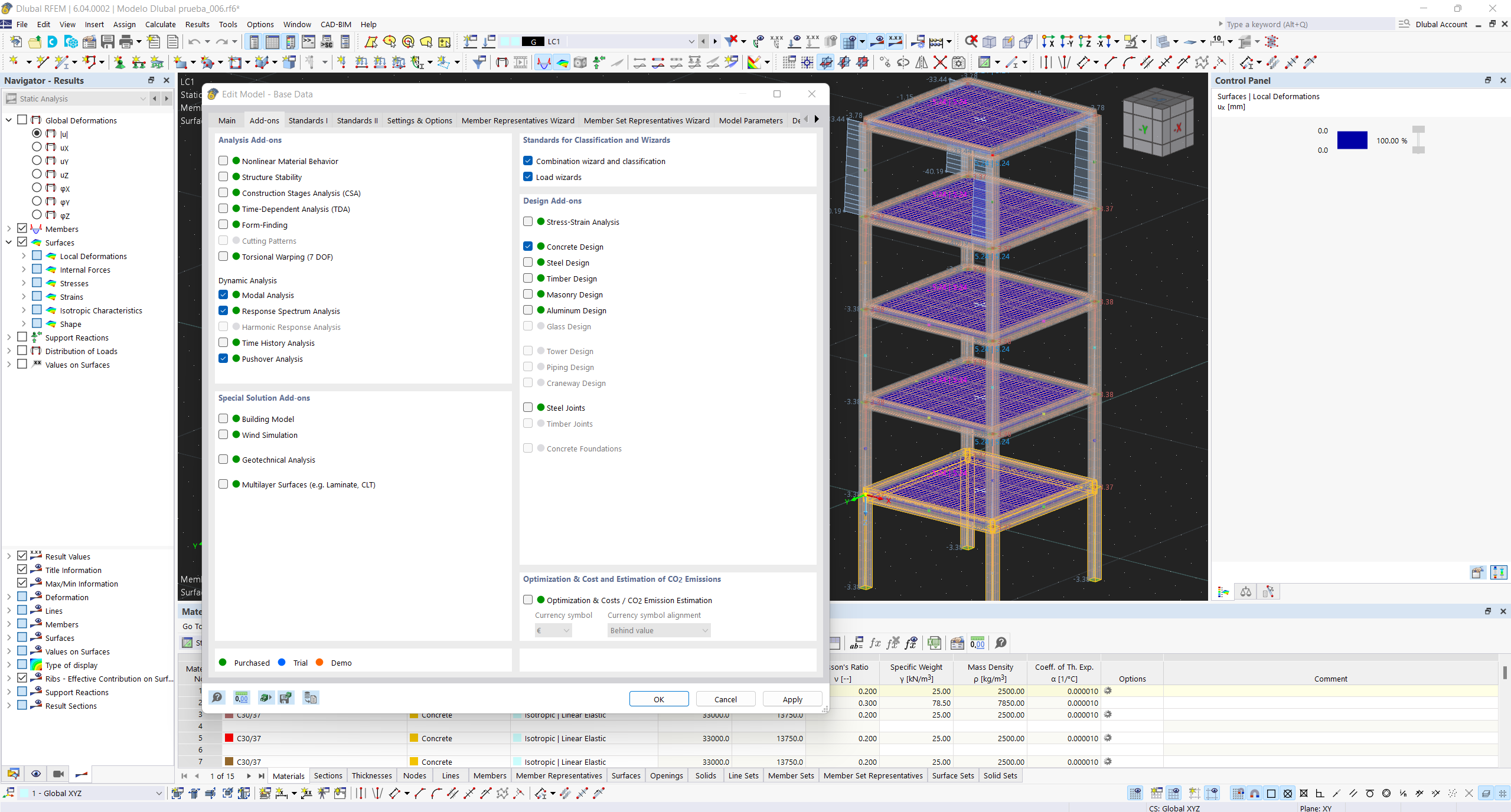Open Settings & Options tab

pyautogui.click(x=419, y=120)
